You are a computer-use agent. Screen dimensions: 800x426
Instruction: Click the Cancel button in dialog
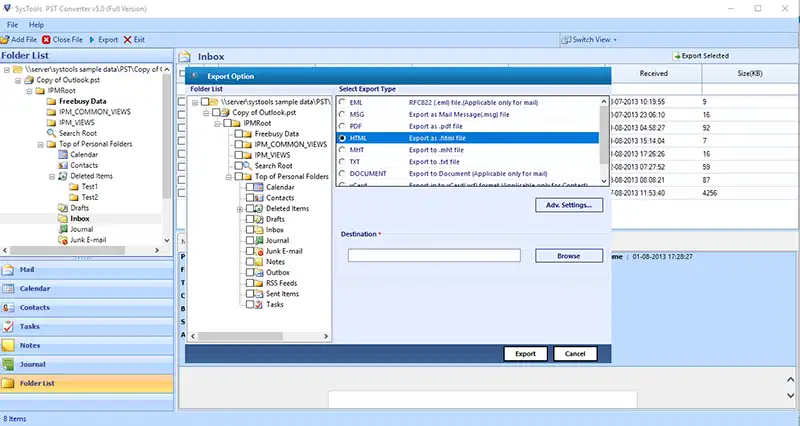(x=575, y=354)
